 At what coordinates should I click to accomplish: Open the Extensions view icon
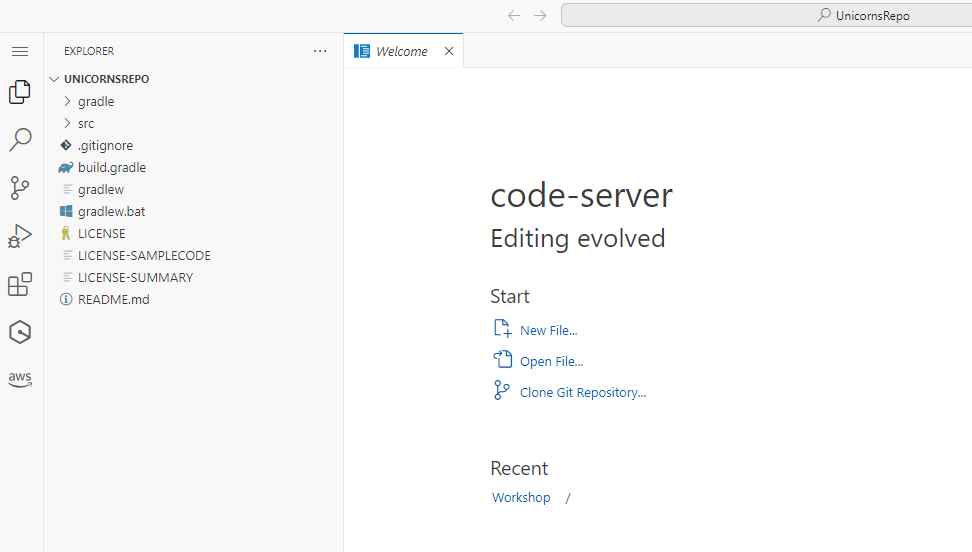point(20,284)
